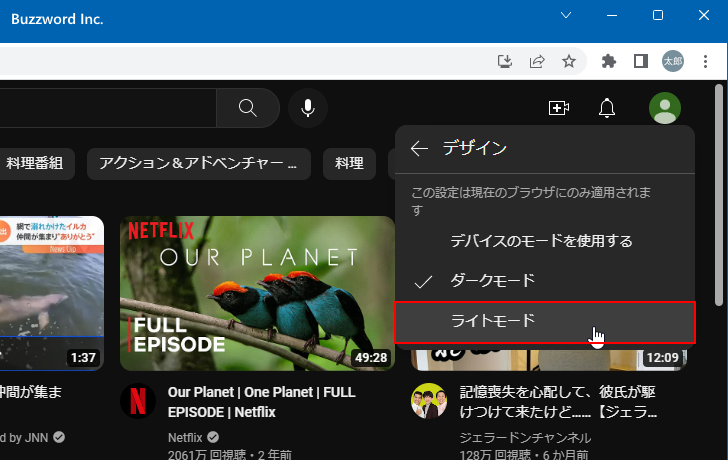Open notifications bell icon

point(606,108)
